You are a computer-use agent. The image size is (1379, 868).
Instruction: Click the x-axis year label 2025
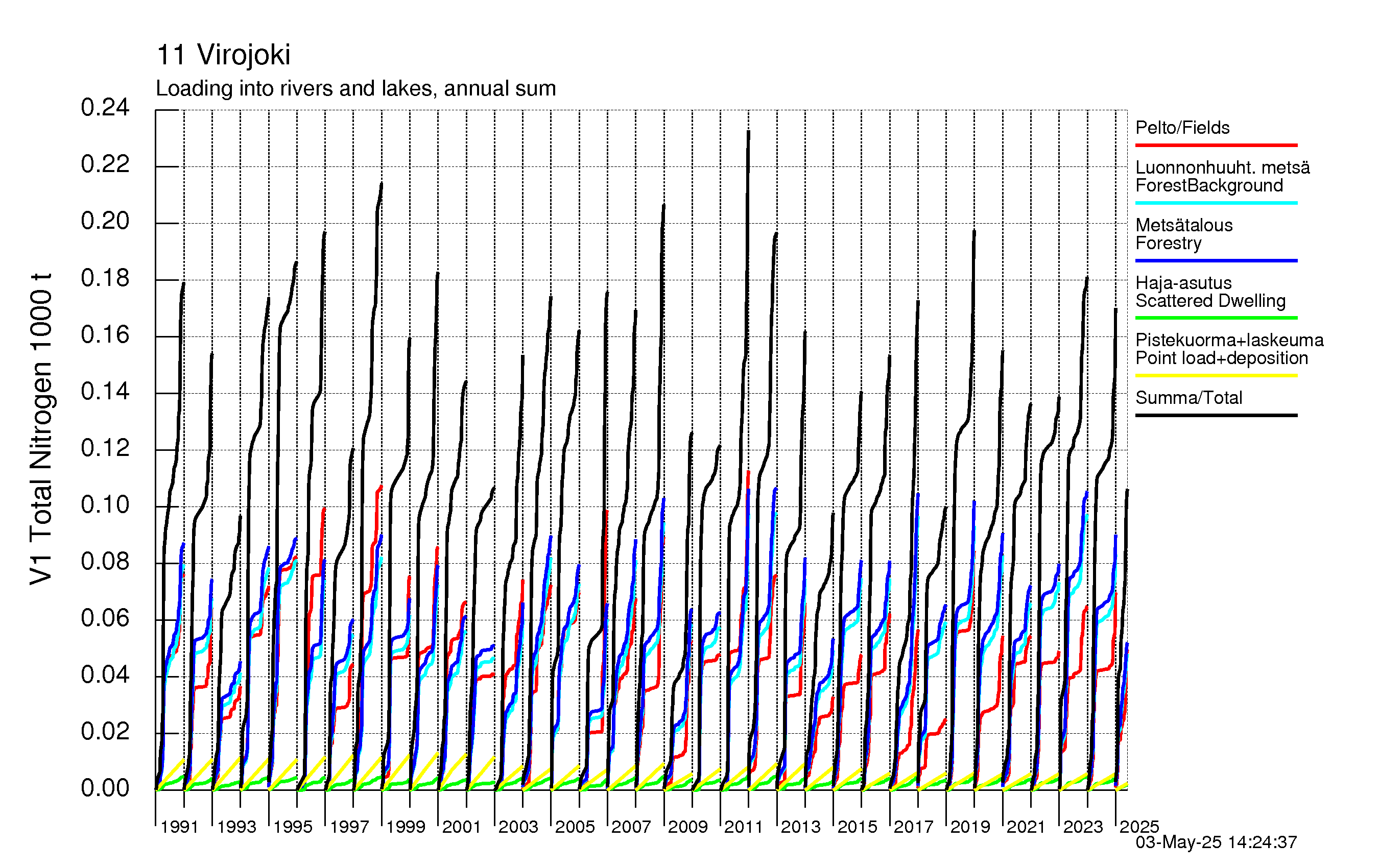coord(1139,827)
